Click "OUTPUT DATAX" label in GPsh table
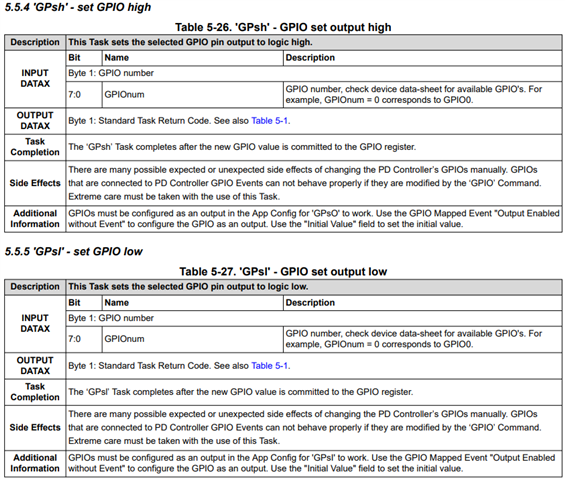565x480 pixels. (x=35, y=121)
